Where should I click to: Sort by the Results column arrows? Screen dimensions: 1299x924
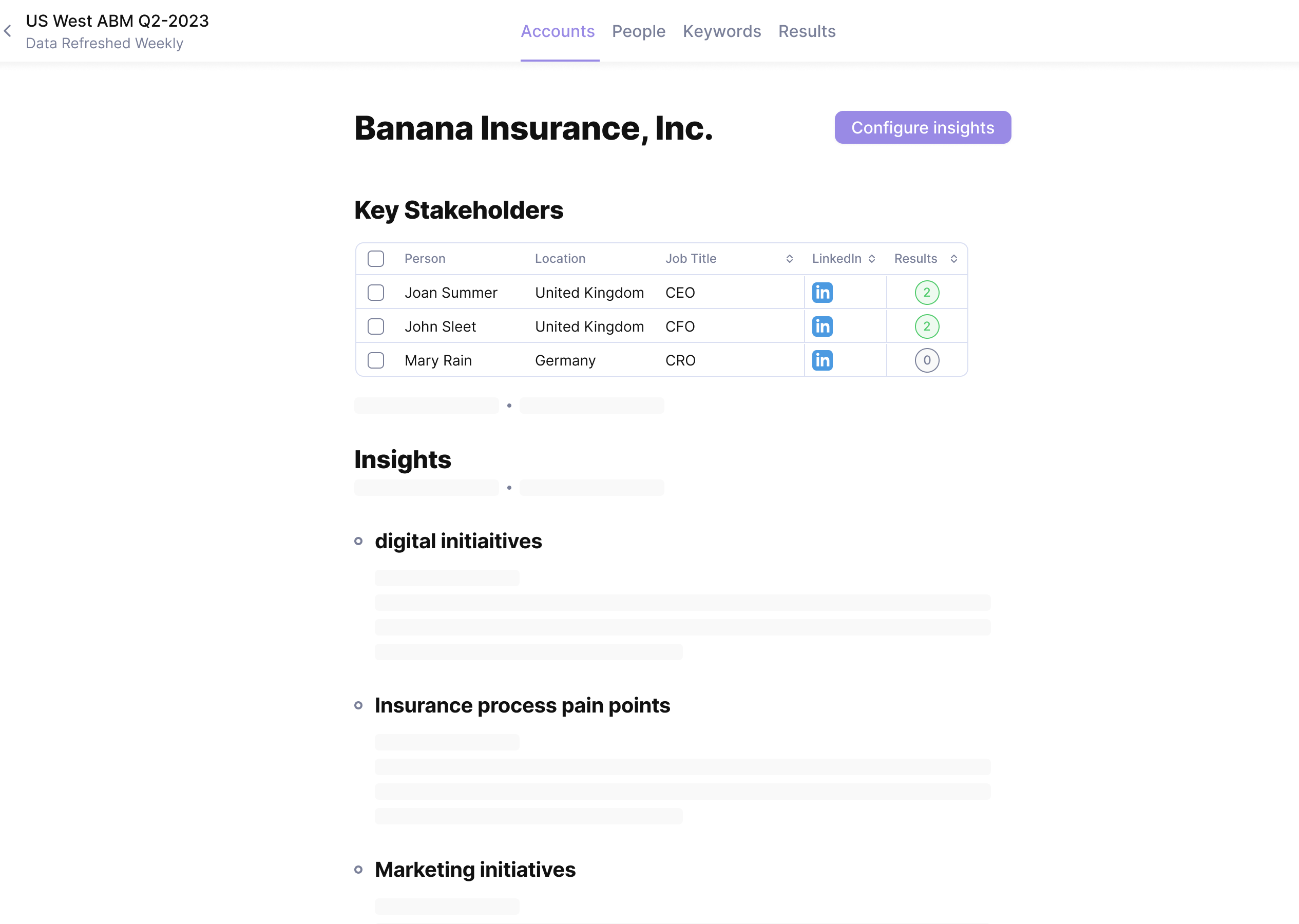(x=953, y=259)
